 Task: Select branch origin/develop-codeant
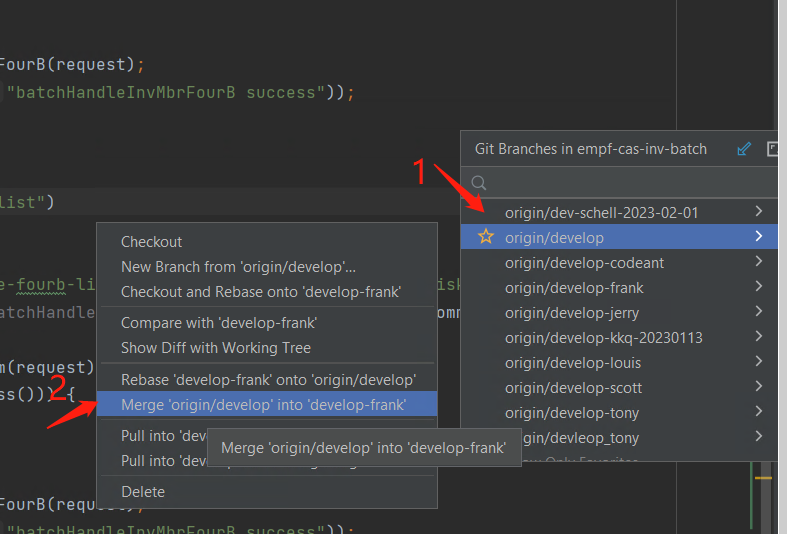click(x=619, y=262)
